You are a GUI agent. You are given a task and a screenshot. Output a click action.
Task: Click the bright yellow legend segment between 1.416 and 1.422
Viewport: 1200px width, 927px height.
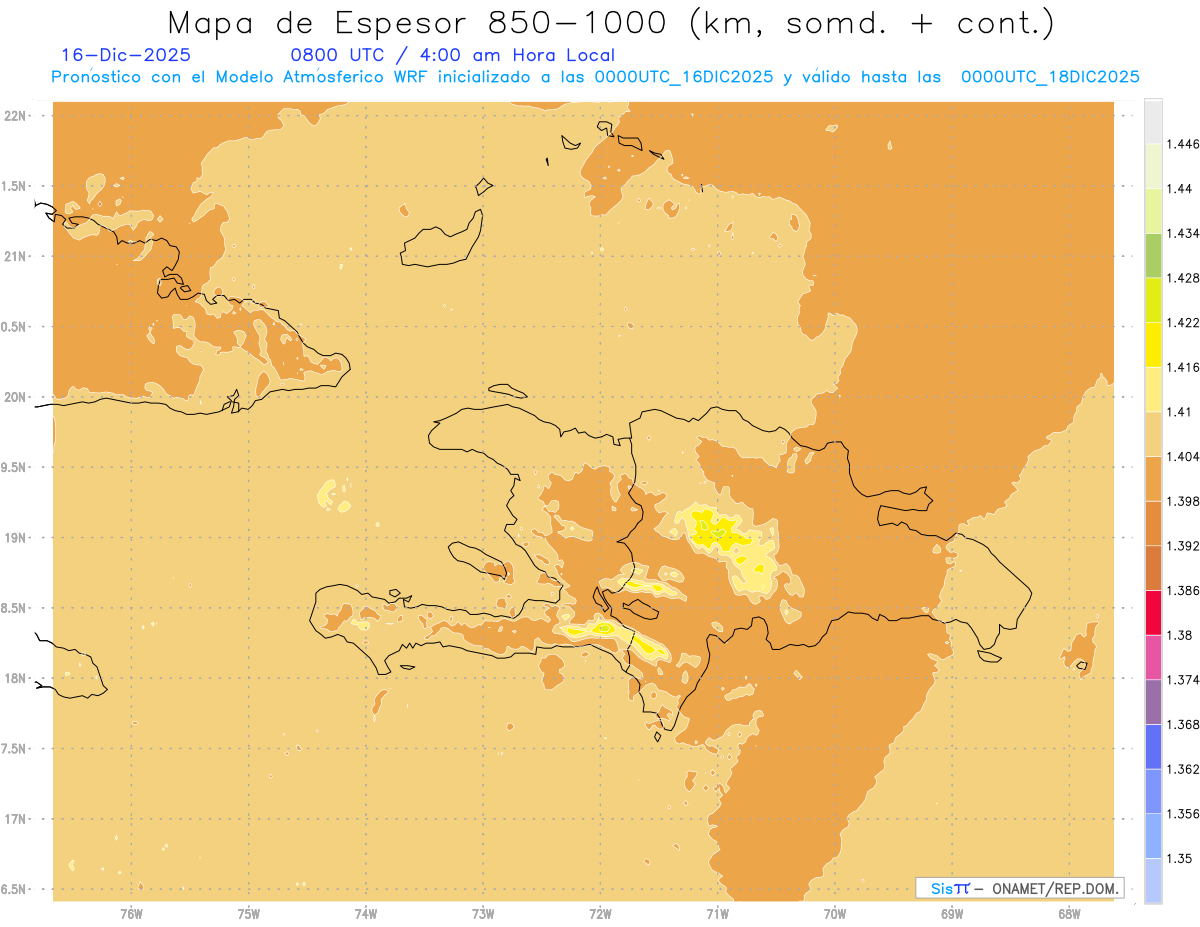coord(1153,344)
